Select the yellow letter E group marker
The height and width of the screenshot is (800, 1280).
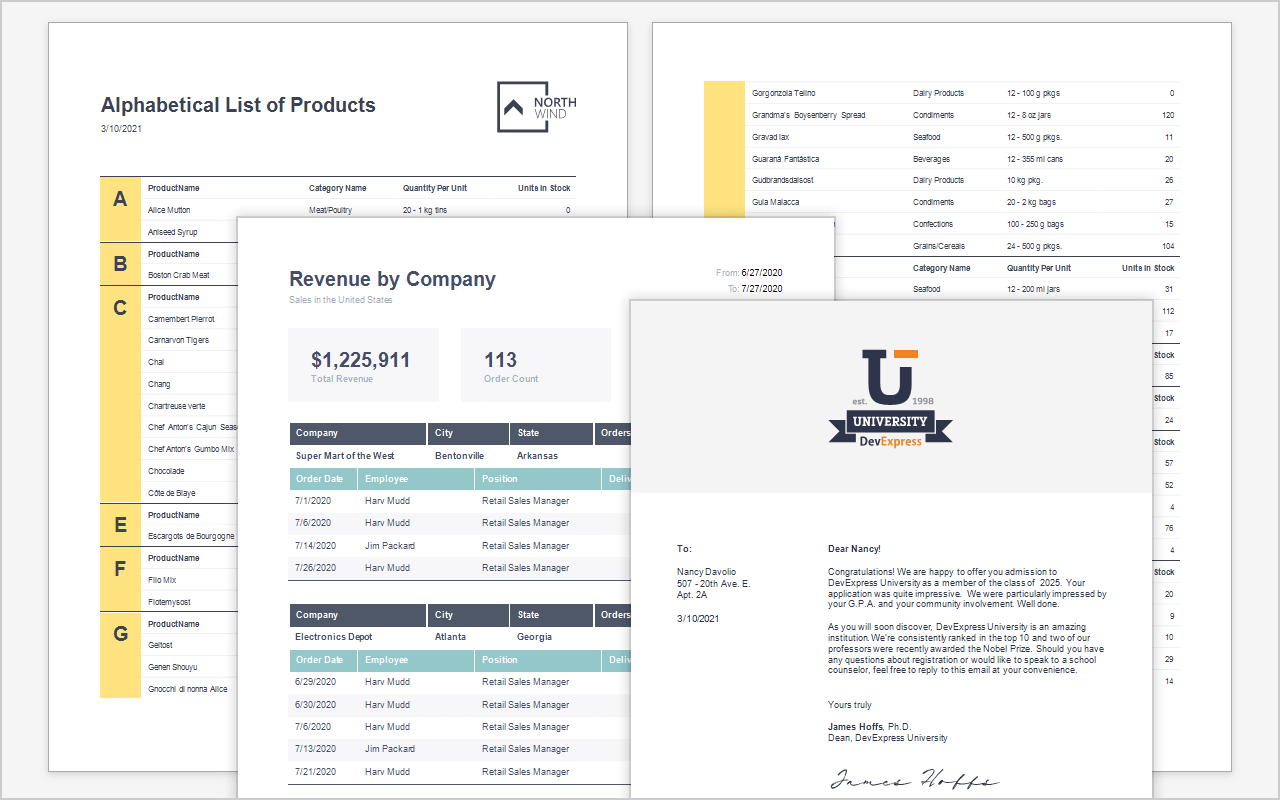click(120, 525)
